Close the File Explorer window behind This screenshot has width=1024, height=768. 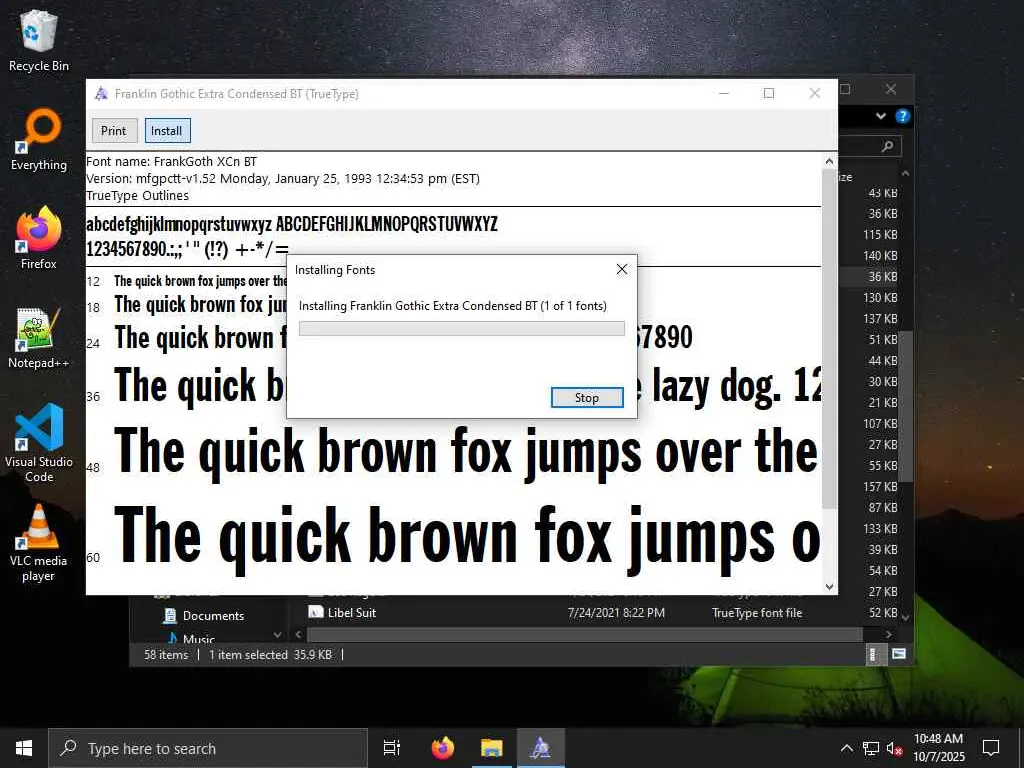[x=891, y=89]
